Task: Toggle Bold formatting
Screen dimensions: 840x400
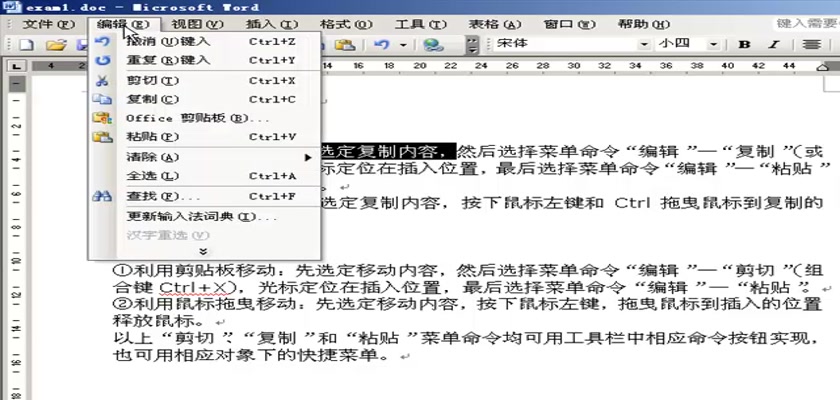Action: [744, 44]
